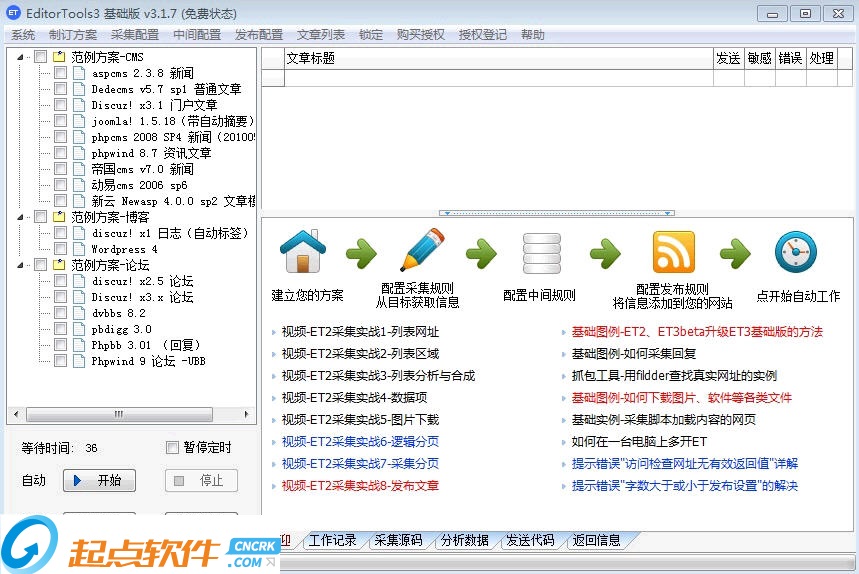Click document icon beside Wordpress 4

pos(79,249)
